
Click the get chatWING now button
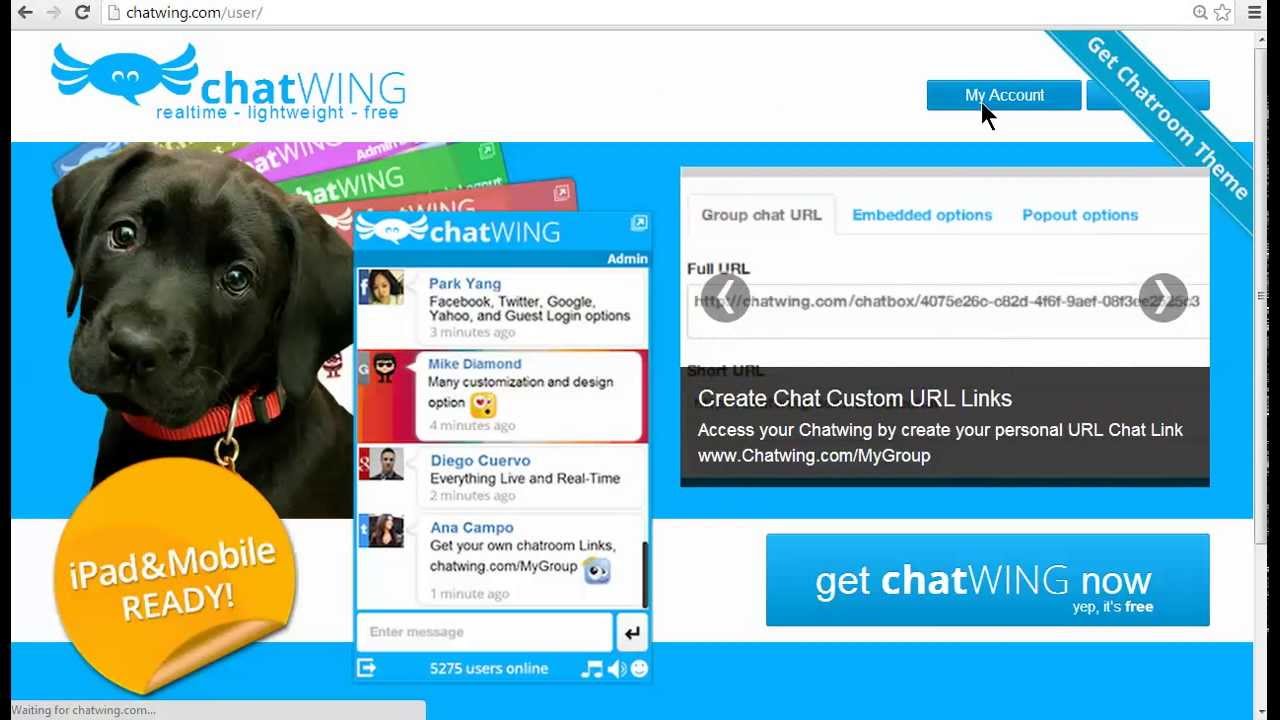[988, 580]
